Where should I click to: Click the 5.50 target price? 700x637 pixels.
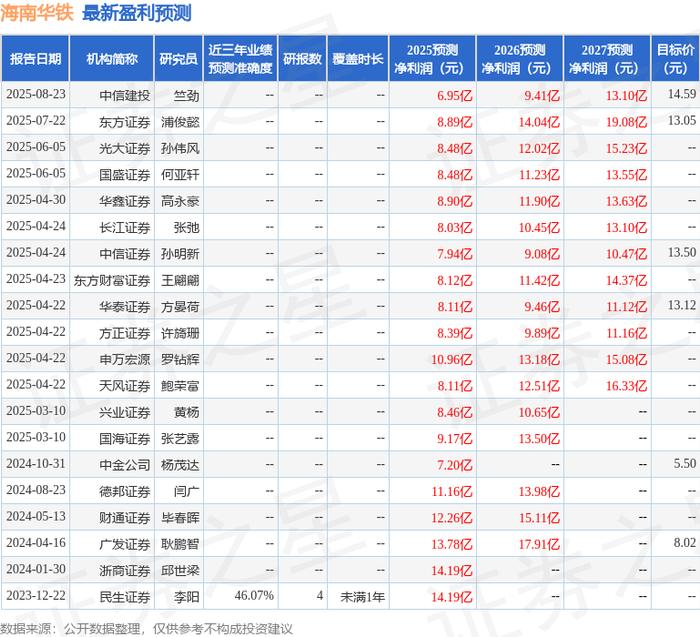(x=685, y=463)
